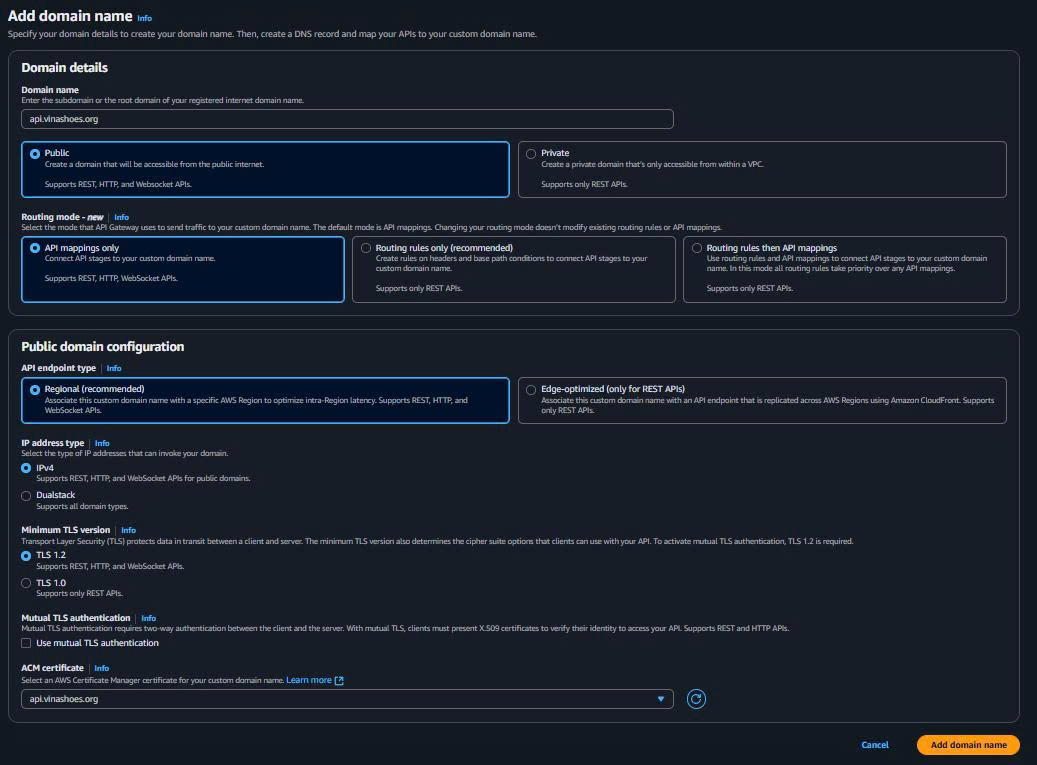Click the Add domain name button
Image resolution: width=1037 pixels, height=765 pixels.
click(x=967, y=744)
